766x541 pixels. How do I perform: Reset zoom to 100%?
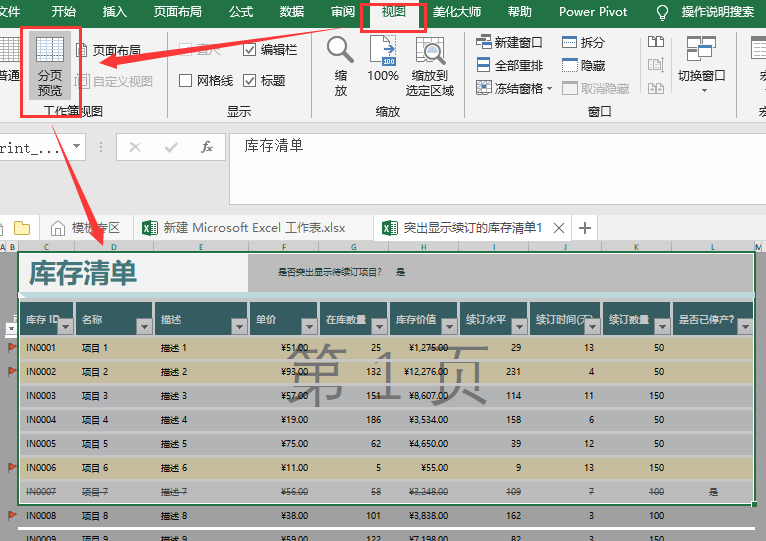383,59
